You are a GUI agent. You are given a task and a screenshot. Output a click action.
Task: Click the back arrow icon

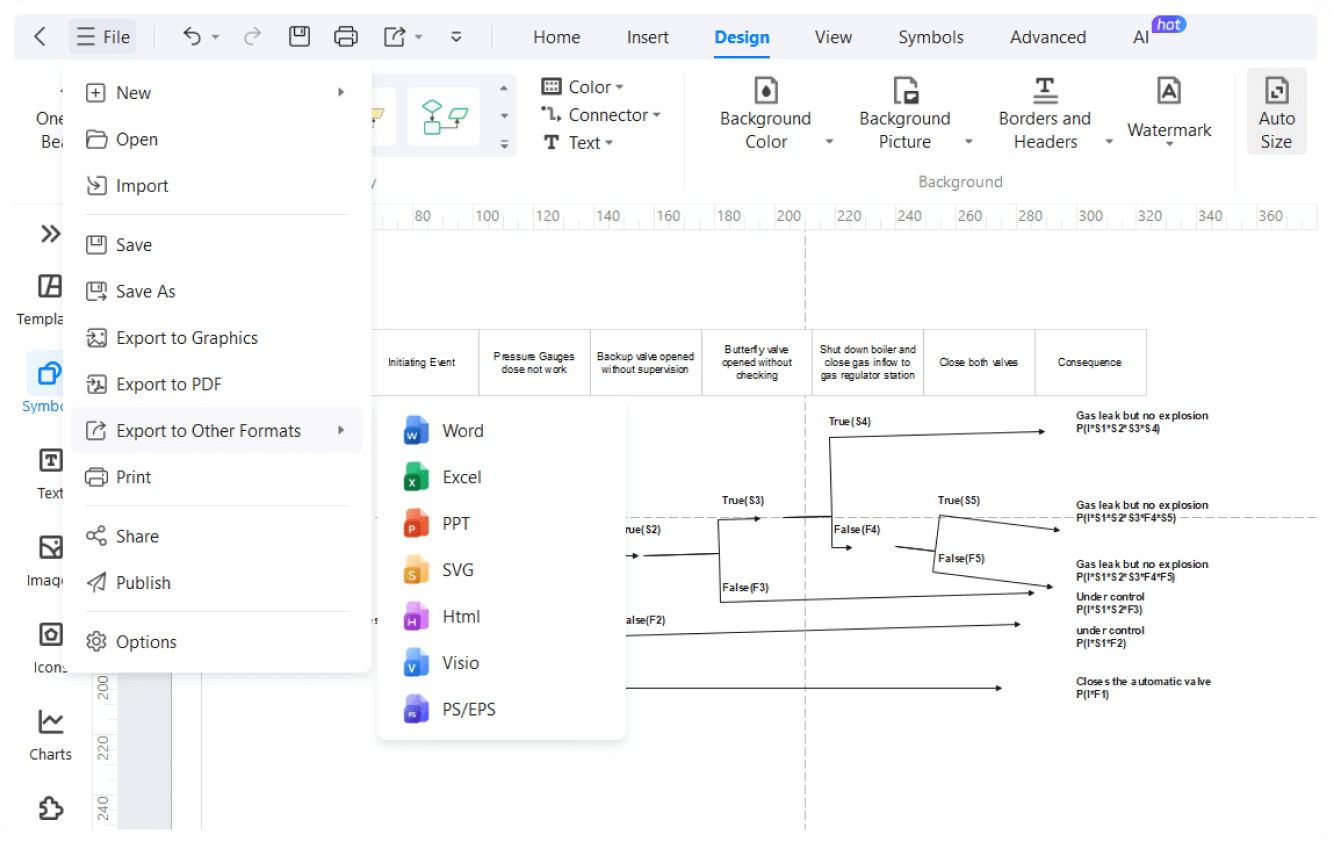click(40, 37)
